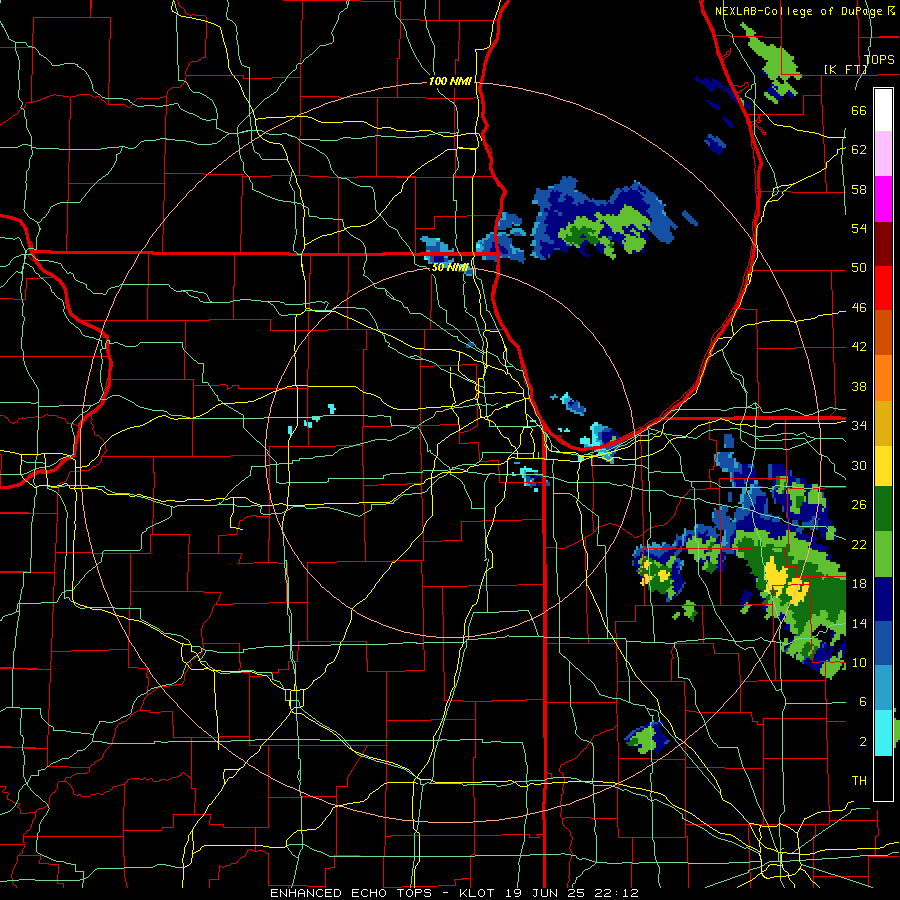Screen dimensions: 900x900
Task: Select the navy blue legend swatch
Action: [x=883, y=599]
